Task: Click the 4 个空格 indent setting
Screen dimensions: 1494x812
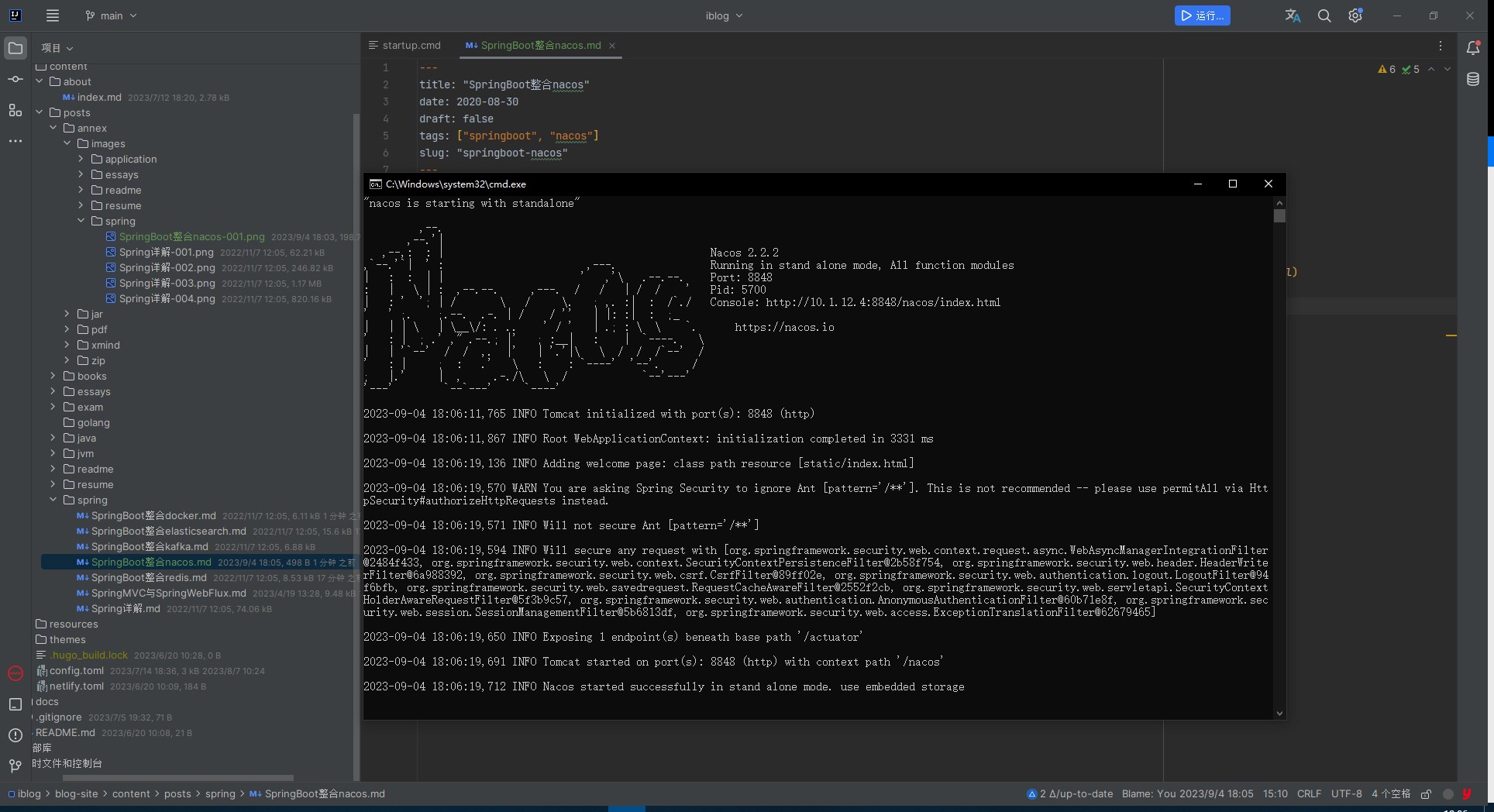Action: pos(1391,794)
